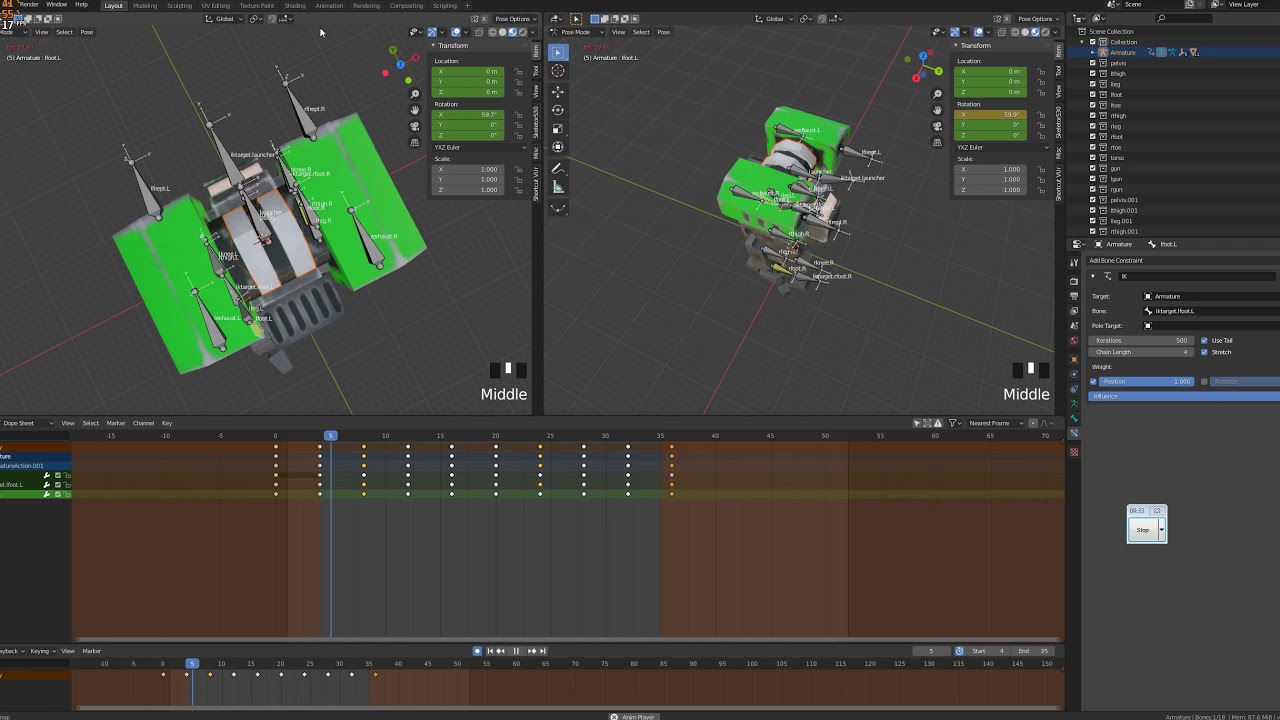Click zoom magnifier icon in left viewport
The height and width of the screenshot is (720, 1280).
point(415,94)
